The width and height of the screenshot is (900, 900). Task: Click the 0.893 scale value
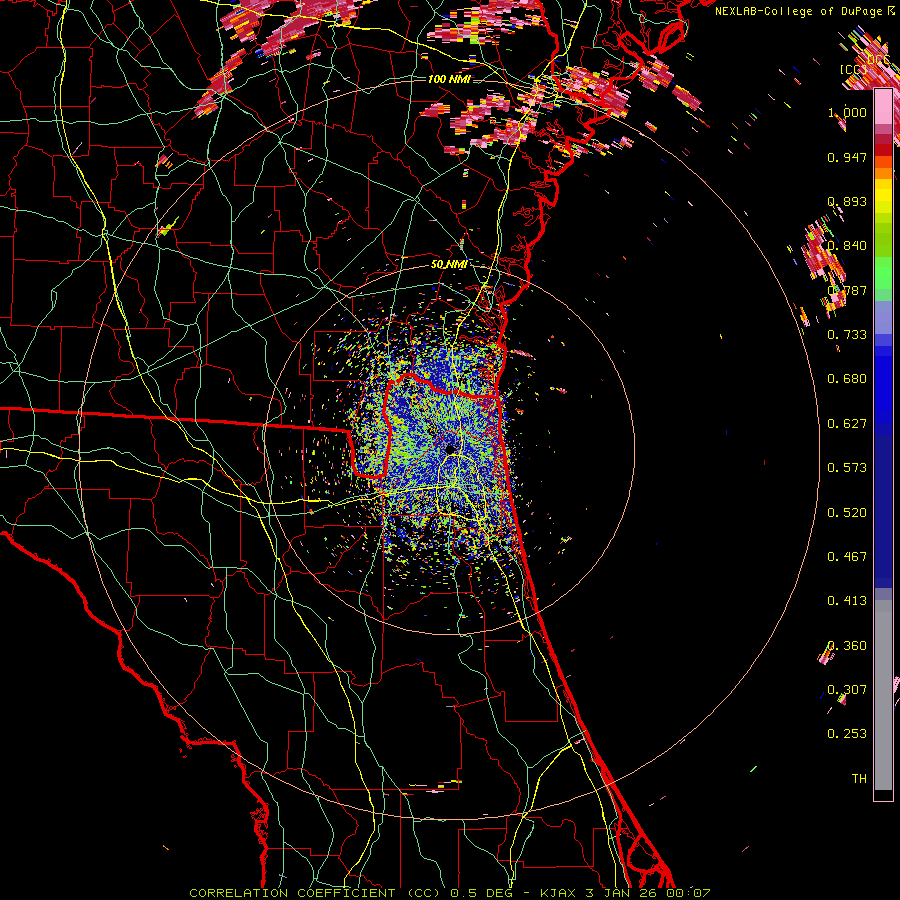(x=847, y=201)
